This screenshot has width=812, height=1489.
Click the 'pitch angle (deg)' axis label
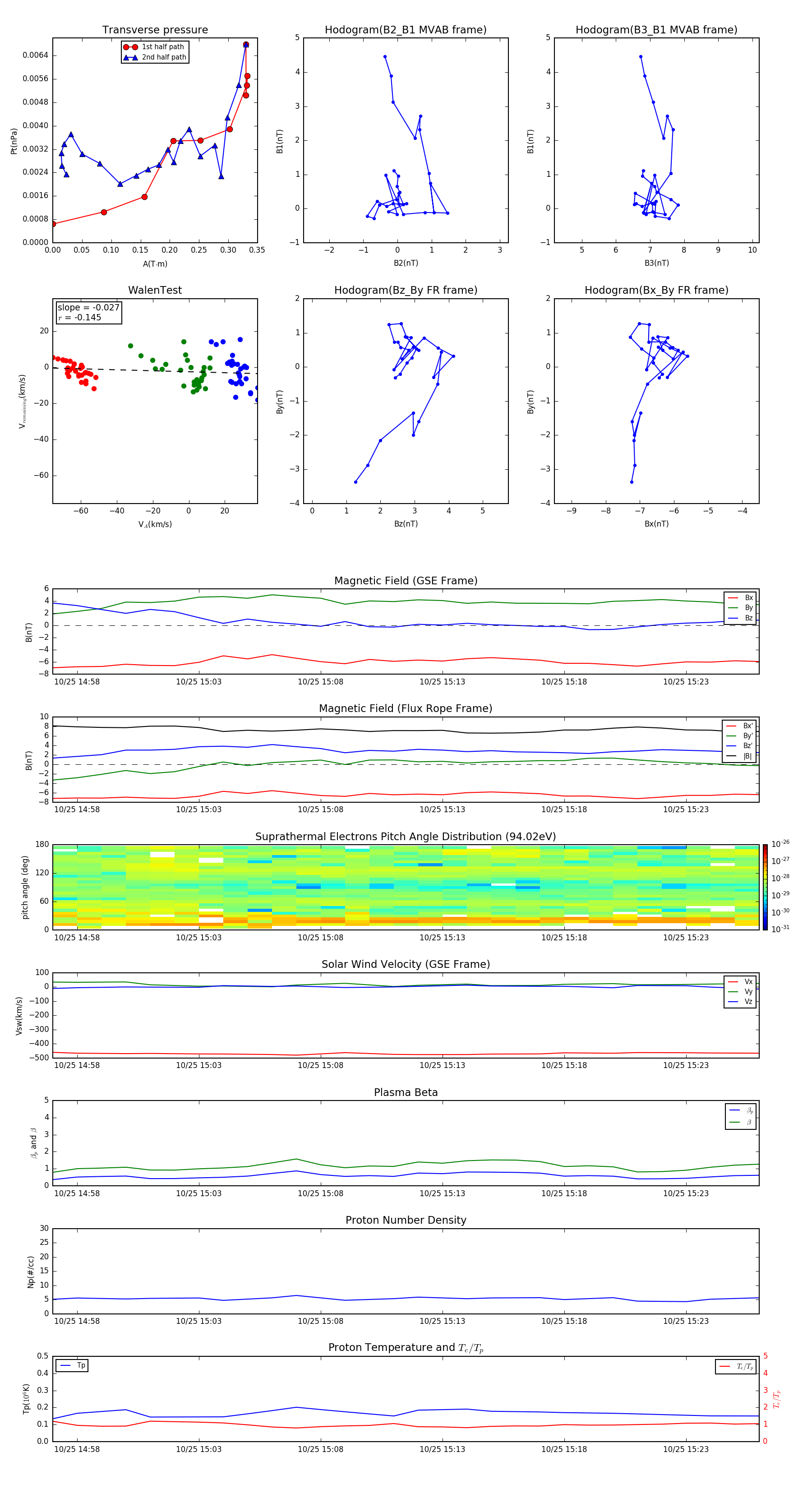click(25, 887)
